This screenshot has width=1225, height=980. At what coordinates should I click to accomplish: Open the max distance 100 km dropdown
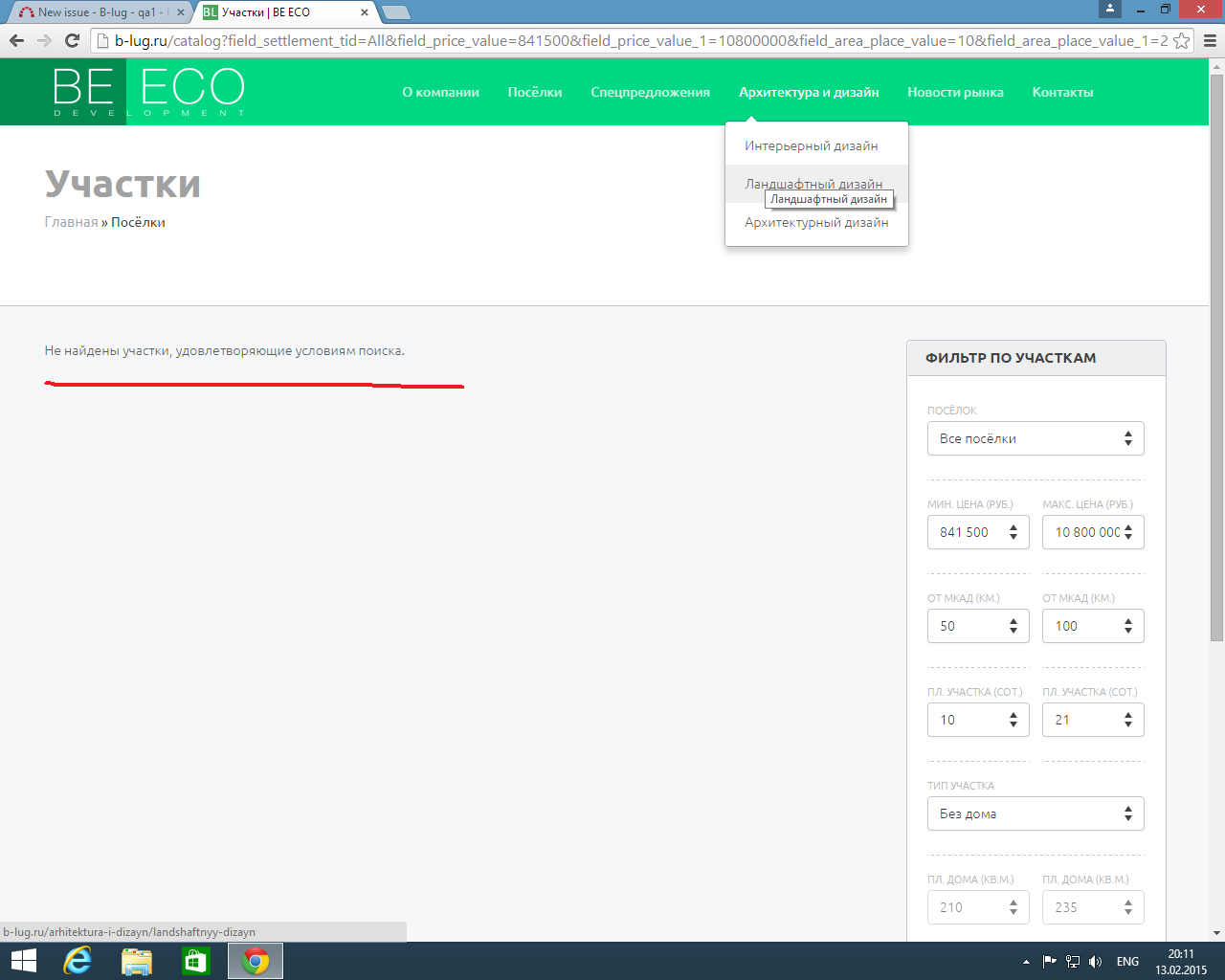coord(1092,626)
